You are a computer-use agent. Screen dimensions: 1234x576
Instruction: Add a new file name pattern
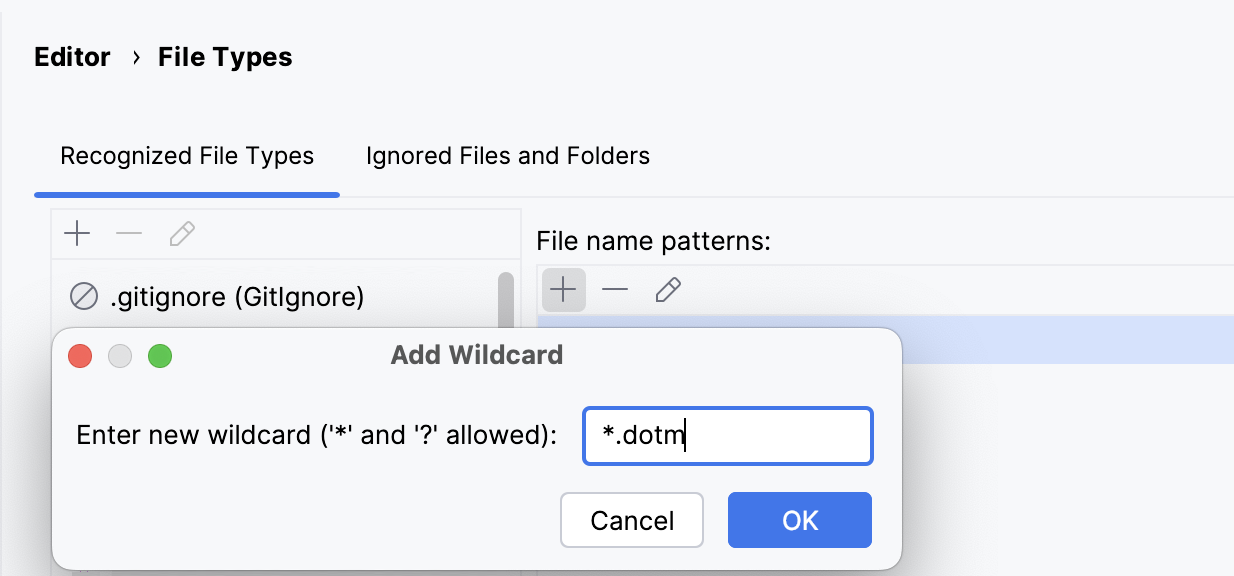[x=563, y=290]
